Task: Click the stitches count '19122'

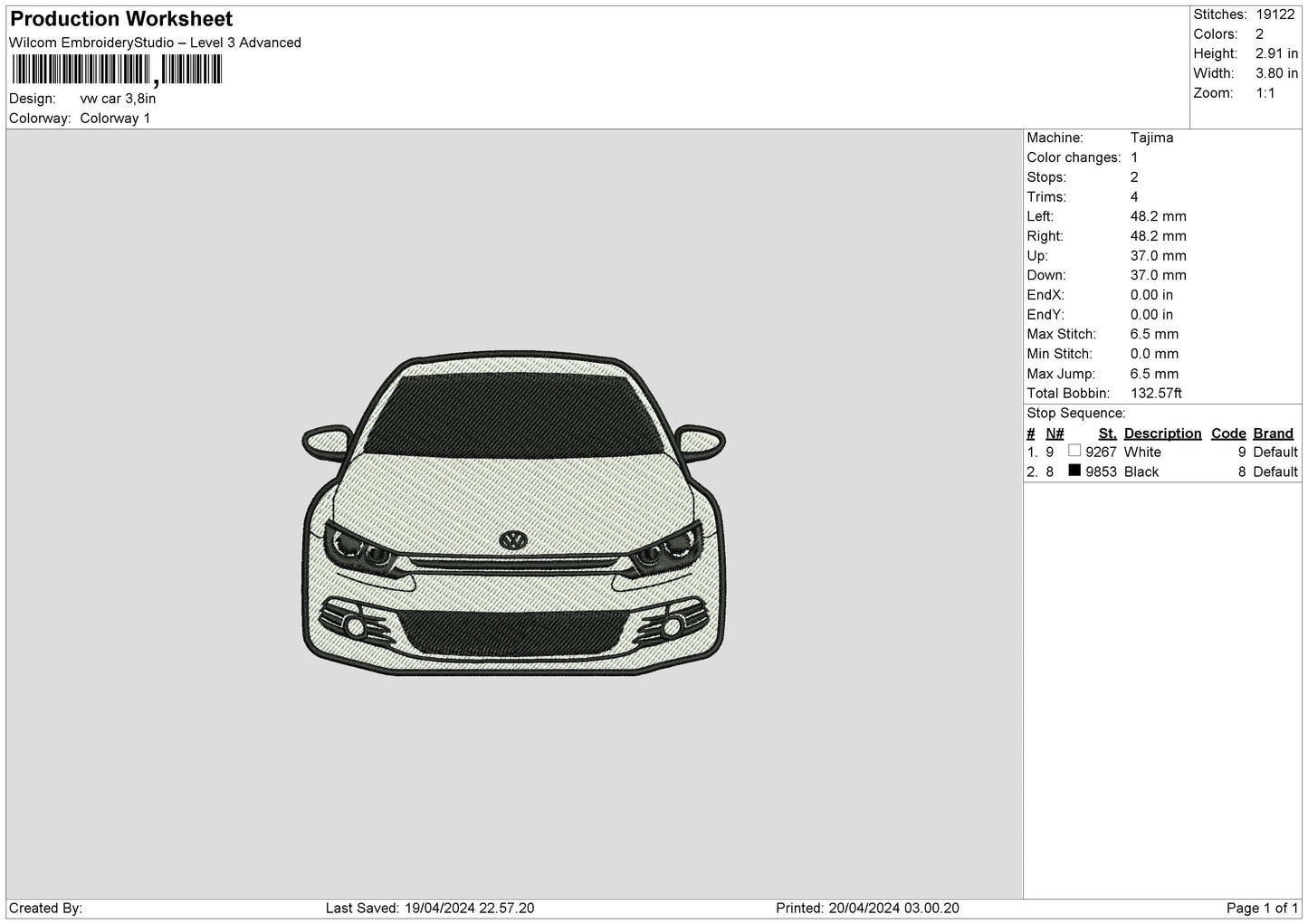Action: pos(1275,14)
